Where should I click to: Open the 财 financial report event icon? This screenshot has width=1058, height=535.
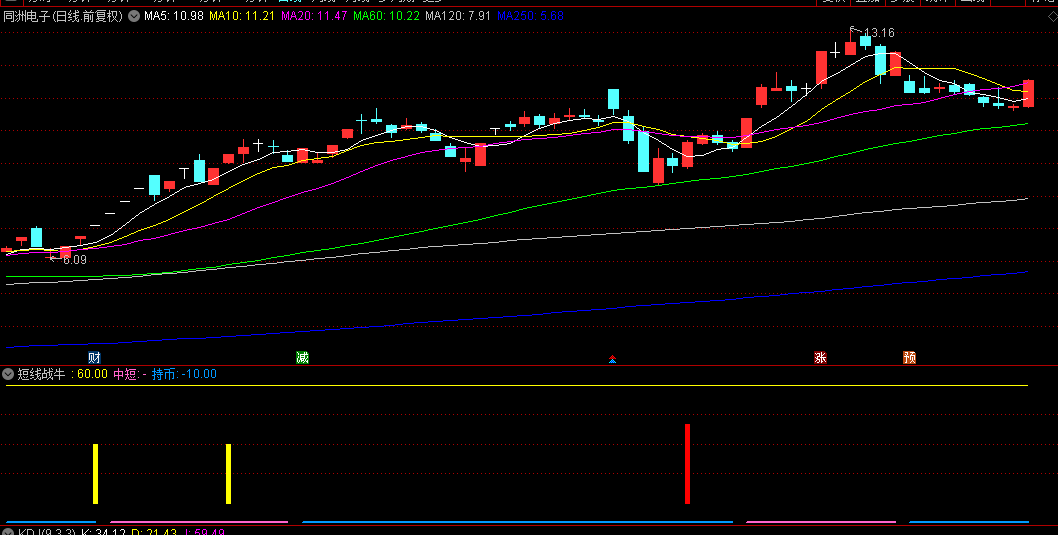coord(94,358)
